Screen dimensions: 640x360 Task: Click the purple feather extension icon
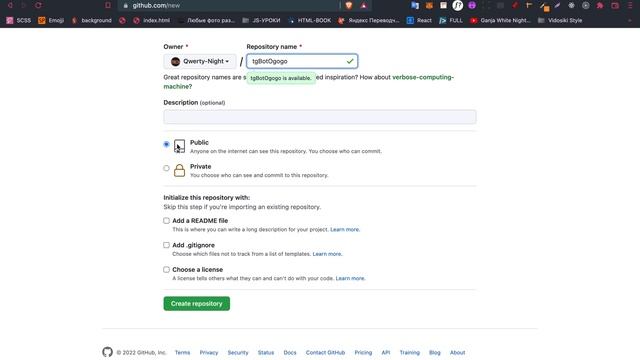557,5
